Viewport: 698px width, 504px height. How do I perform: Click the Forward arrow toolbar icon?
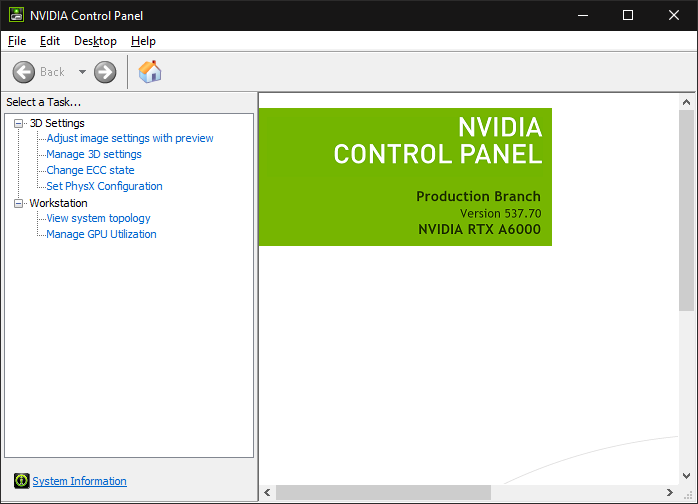coord(105,72)
